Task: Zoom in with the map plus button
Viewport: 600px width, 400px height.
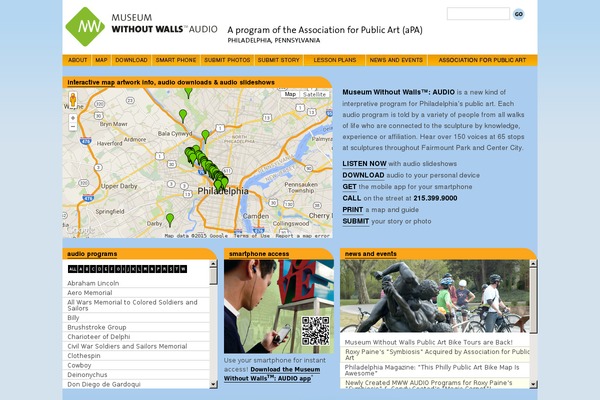Action: (x=73, y=118)
